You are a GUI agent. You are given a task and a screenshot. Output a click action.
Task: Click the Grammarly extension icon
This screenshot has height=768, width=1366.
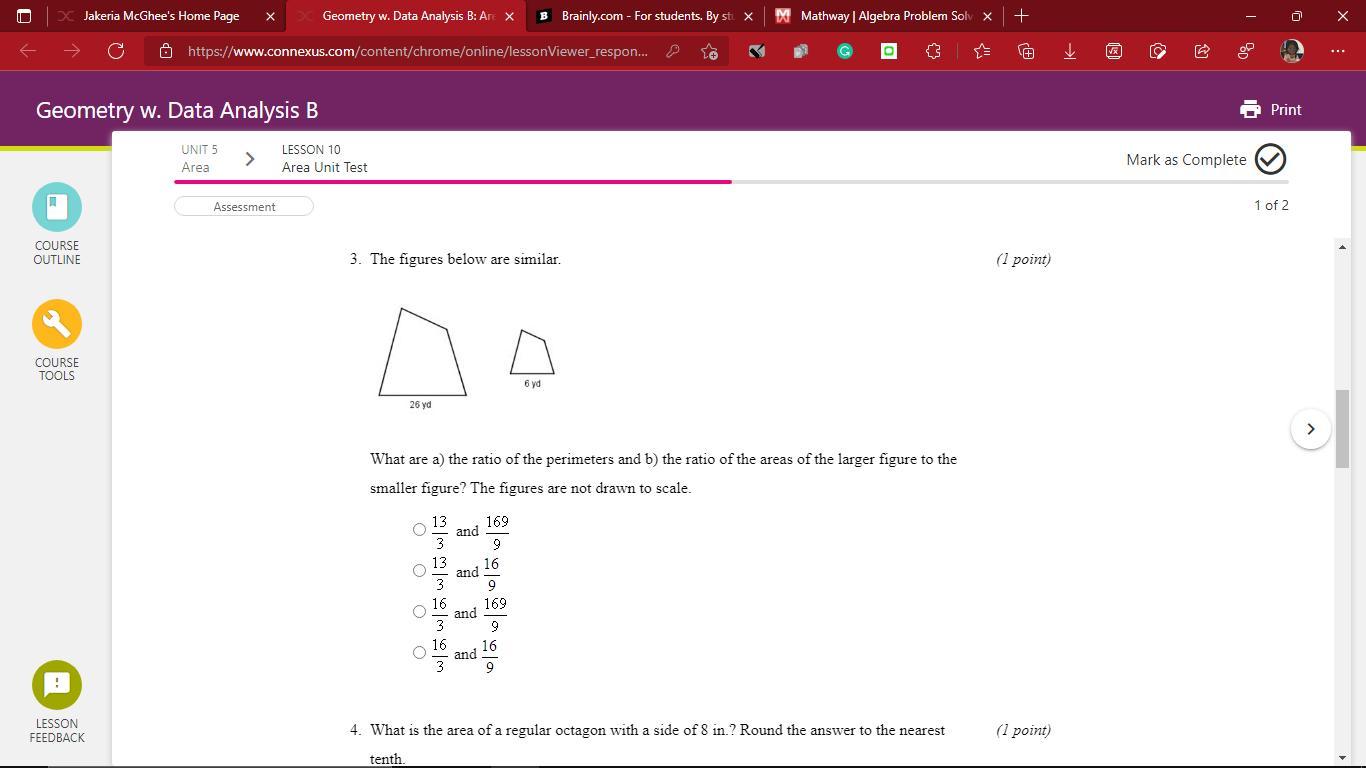tap(845, 51)
